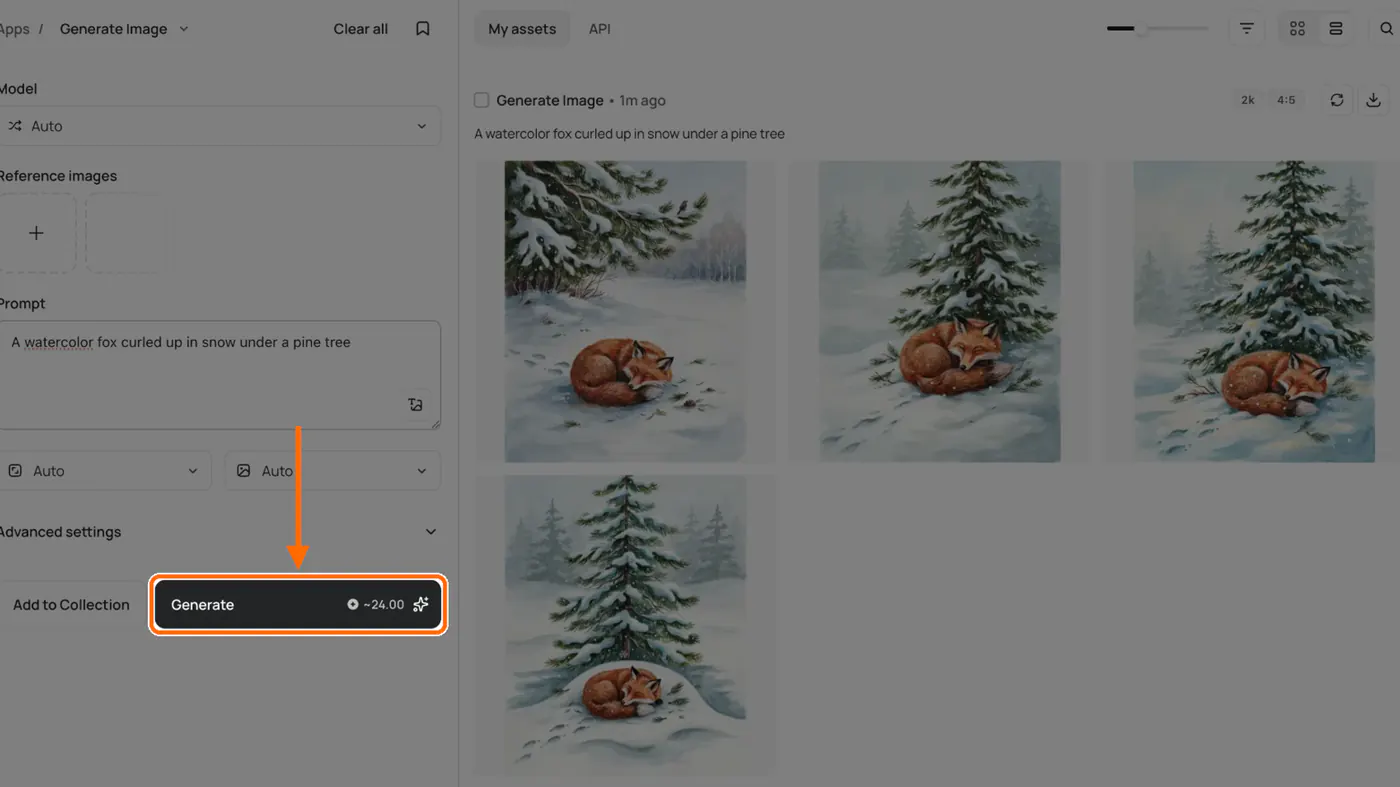Switch to list view layout
Image resolution: width=1400 pixels, height=787 pixels.
(1336, 29)
